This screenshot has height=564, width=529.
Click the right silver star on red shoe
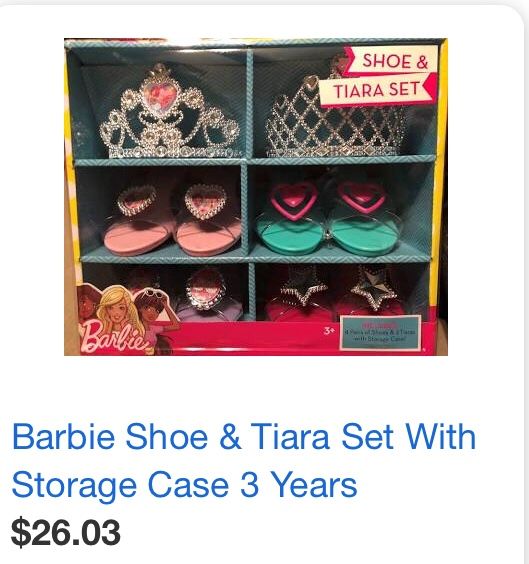tap(373, 290)
